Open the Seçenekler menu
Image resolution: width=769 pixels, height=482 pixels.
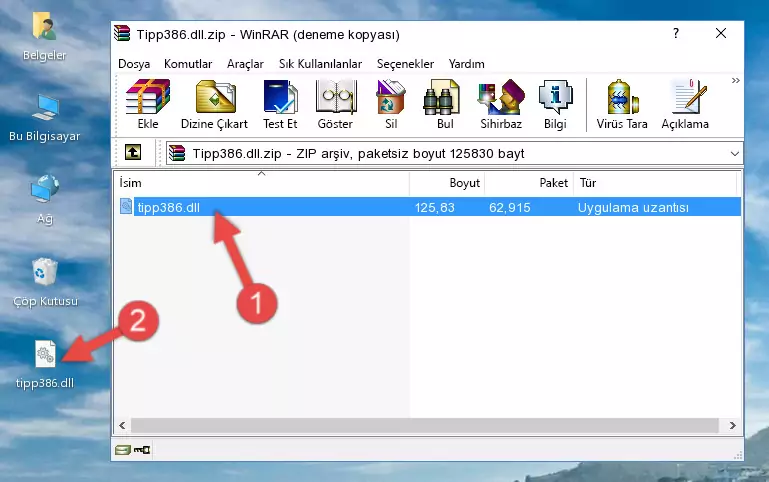pos(405,64)
